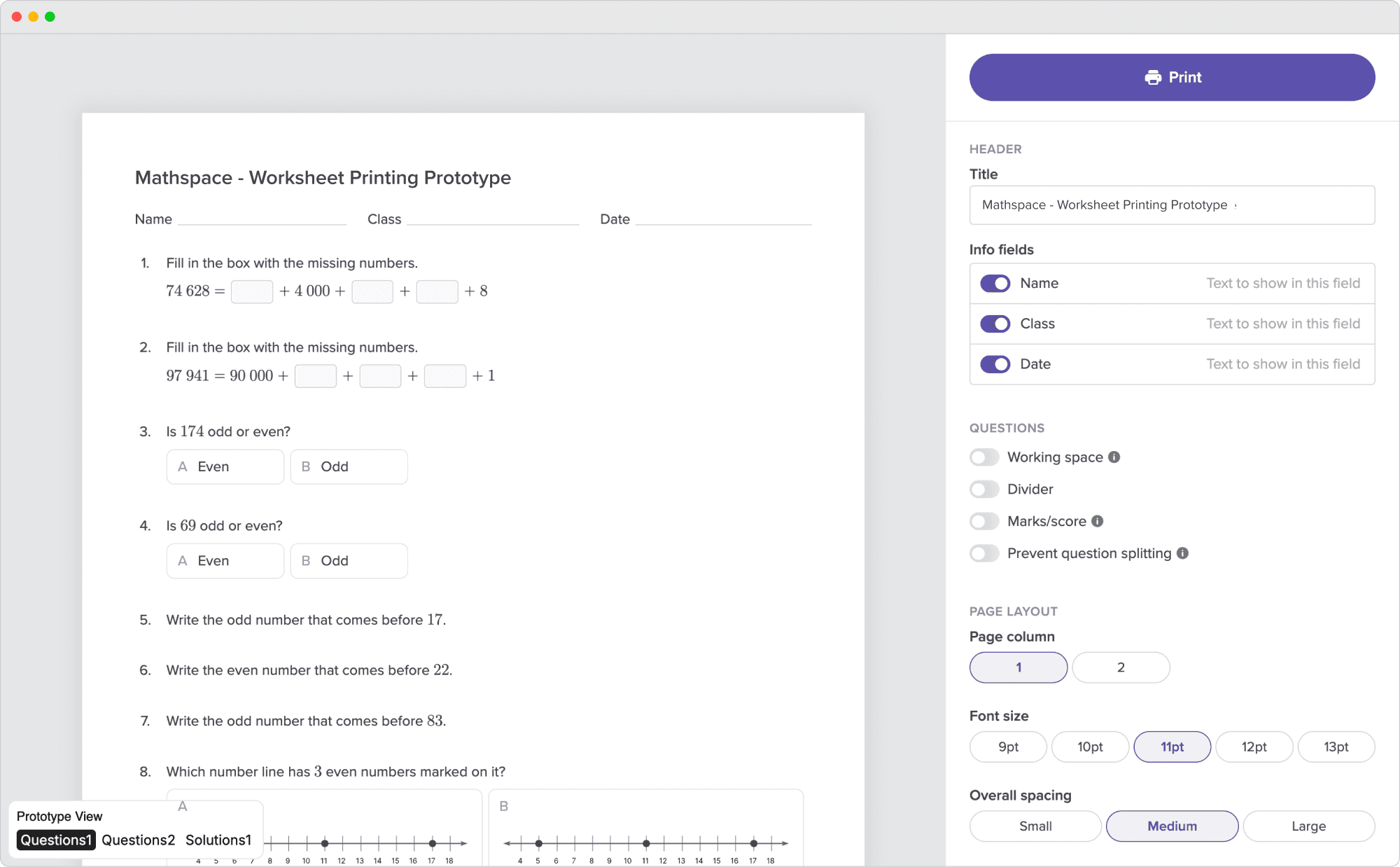Select the Questions1 prototype tab
Screen dimensions: 1400x867
tap(55, 840)
